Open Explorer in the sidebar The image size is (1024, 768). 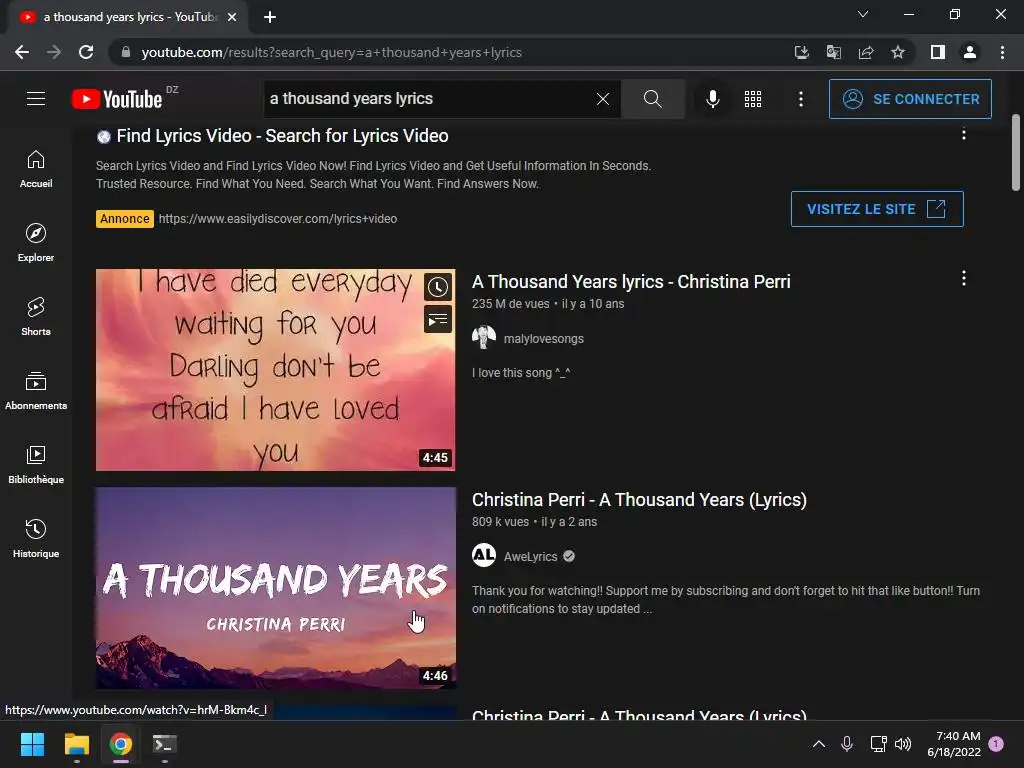[x=36, y=242]
